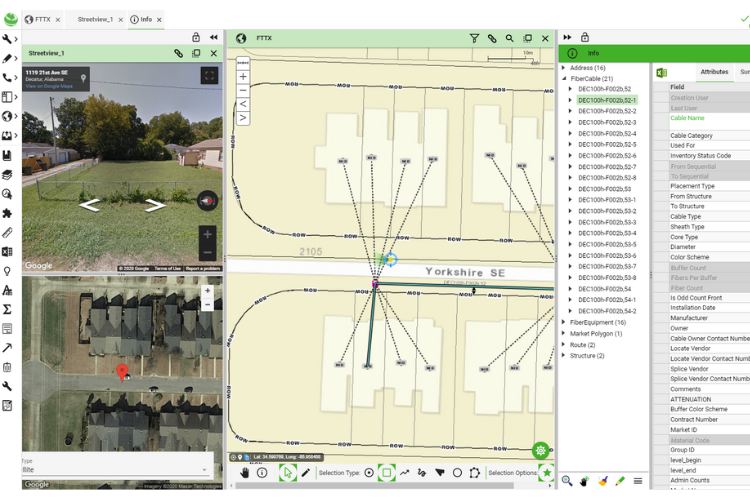Image resolution: width=750 pixels, height=500 pixels.
Task: Choose the rectangle selection type
Action: tap(386, 473)
